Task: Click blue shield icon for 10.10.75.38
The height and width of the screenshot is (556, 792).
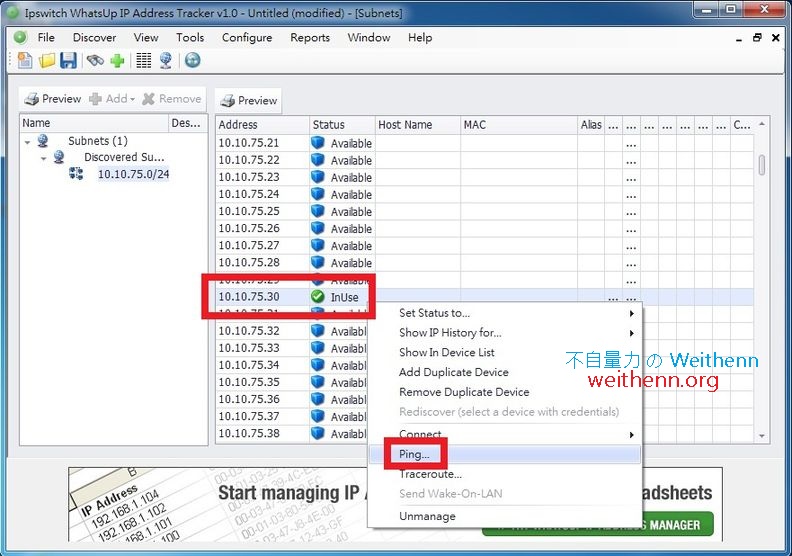Action: point(317,433)
